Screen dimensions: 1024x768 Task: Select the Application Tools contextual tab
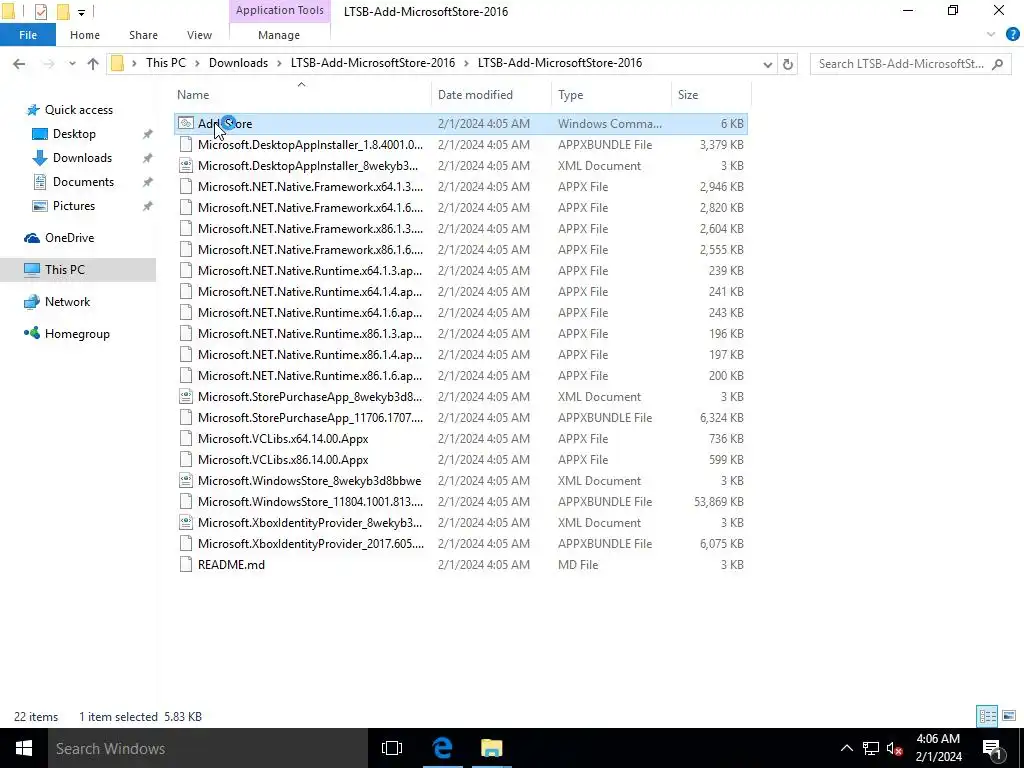[x=280, y=10]
